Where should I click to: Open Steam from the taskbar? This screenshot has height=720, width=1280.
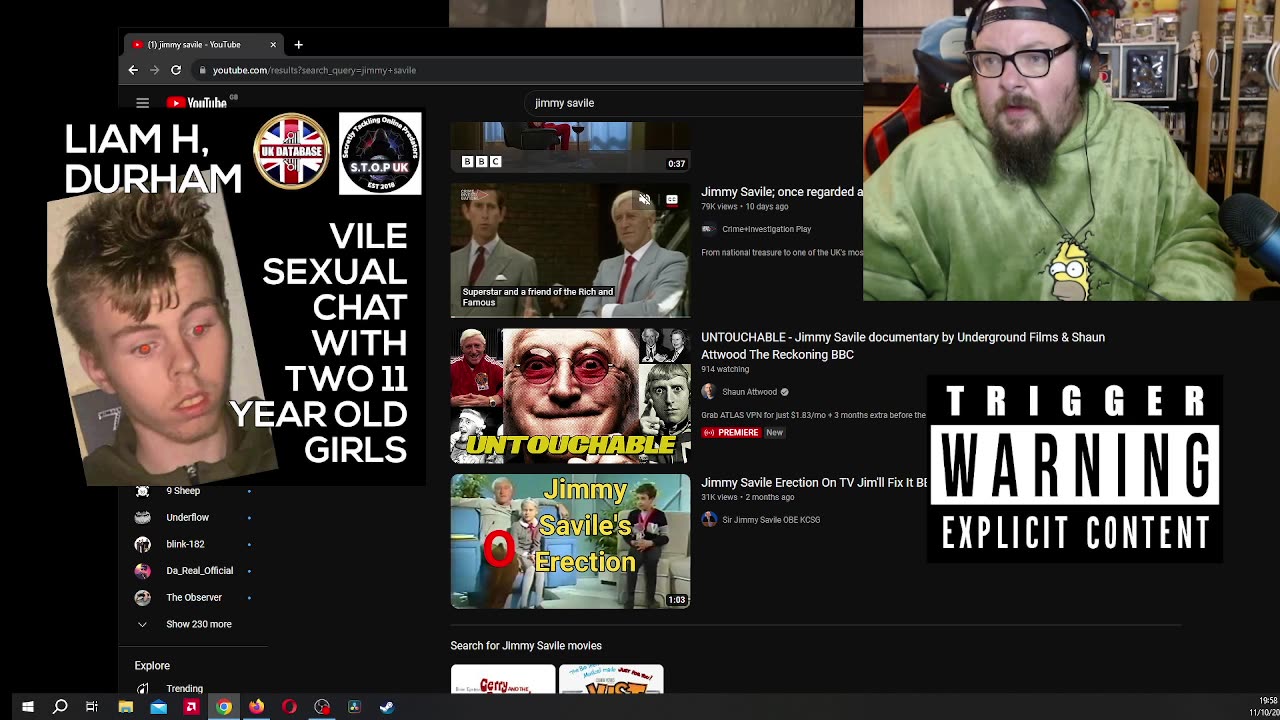[387, 707]
